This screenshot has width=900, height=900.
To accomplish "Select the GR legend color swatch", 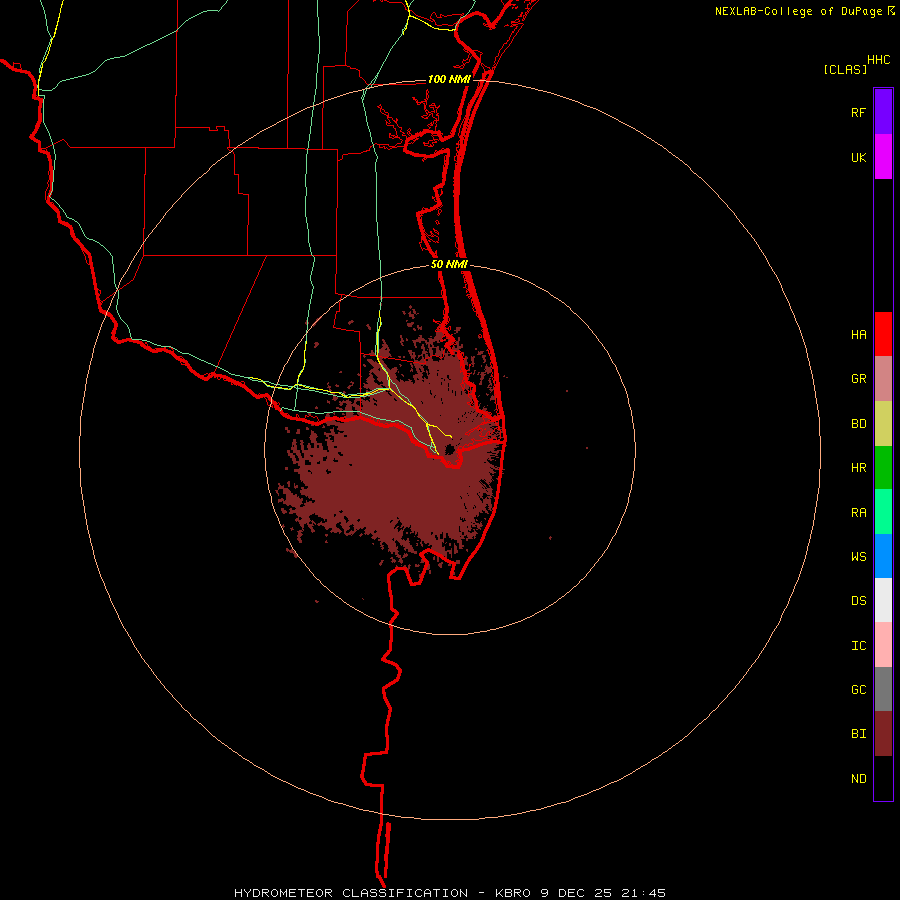I will point(883,379).
